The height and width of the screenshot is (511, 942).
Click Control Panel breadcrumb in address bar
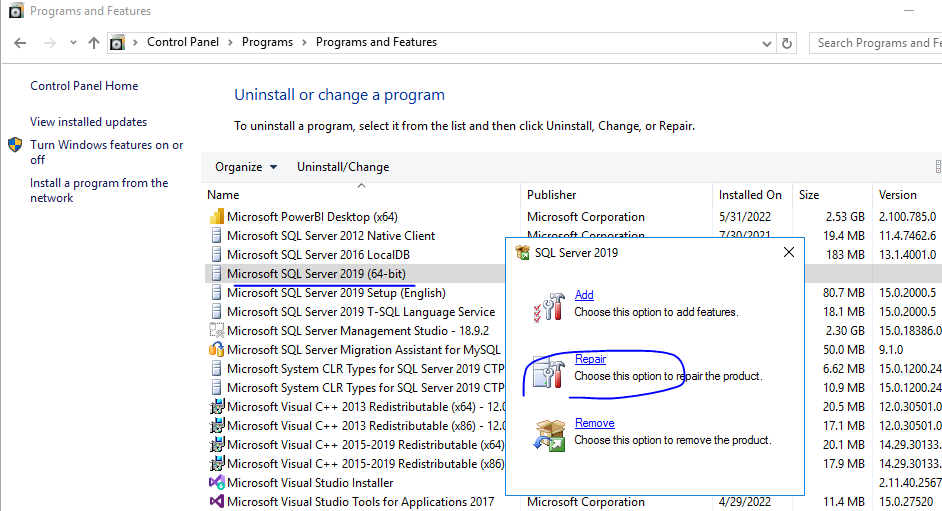point(183,42)
